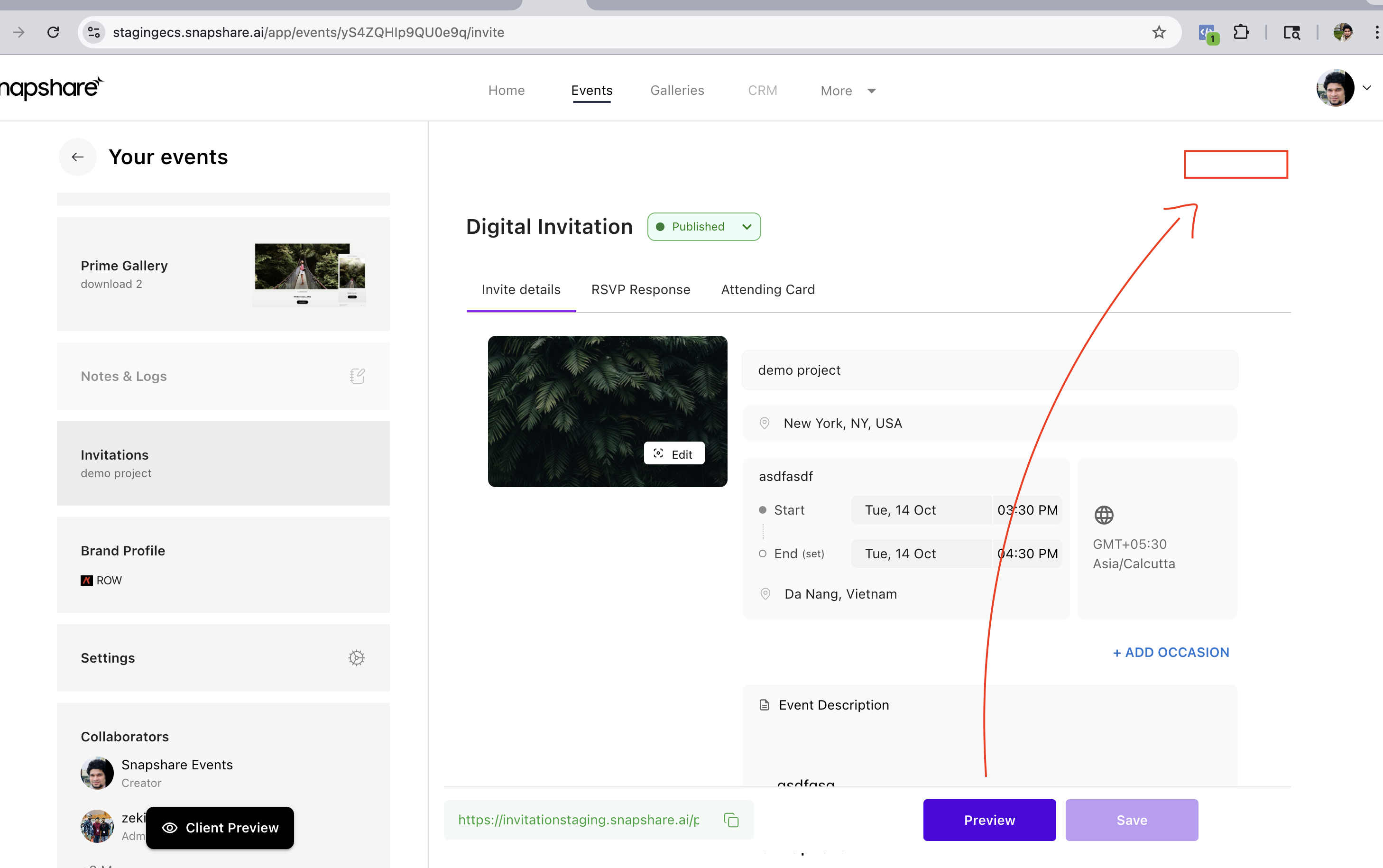This screenshot has height=868, width=1383.
Task: Open the Galleries navigation item
Action: click(677, 90)
